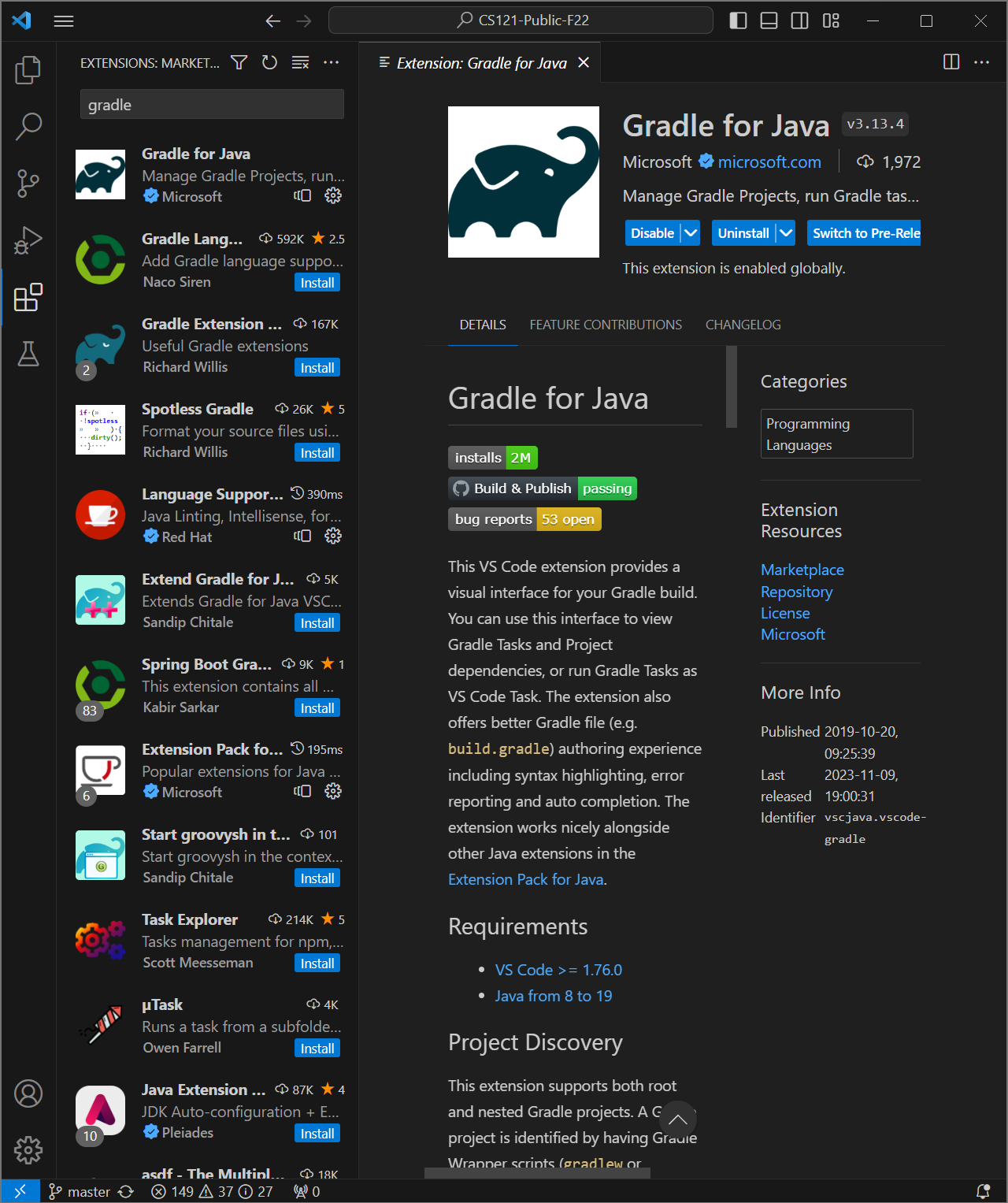Viewport: 1008px width, 1203px height.
Task: Refresh the extensions marketplace list
Action: coord(269,62)
